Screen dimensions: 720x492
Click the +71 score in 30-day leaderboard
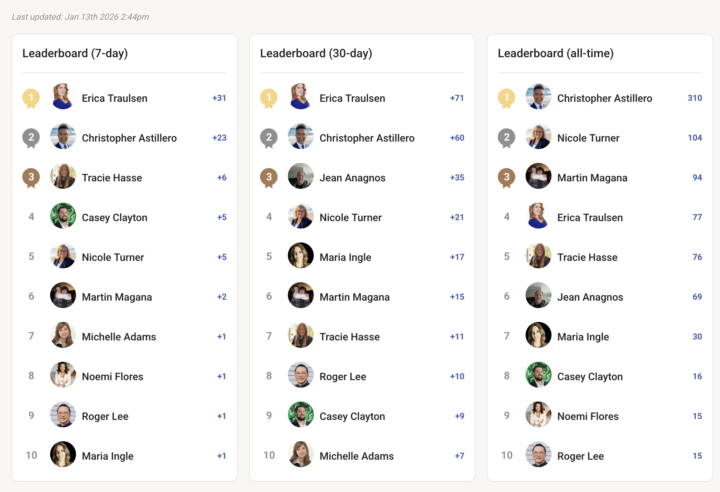click(x=457, y=98)
